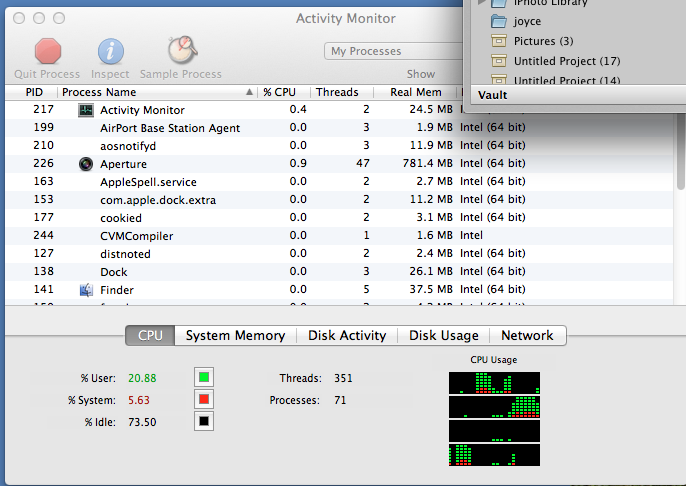
Task: Click the 781.4 MB memory value
Action: click(x=427, y=163)
